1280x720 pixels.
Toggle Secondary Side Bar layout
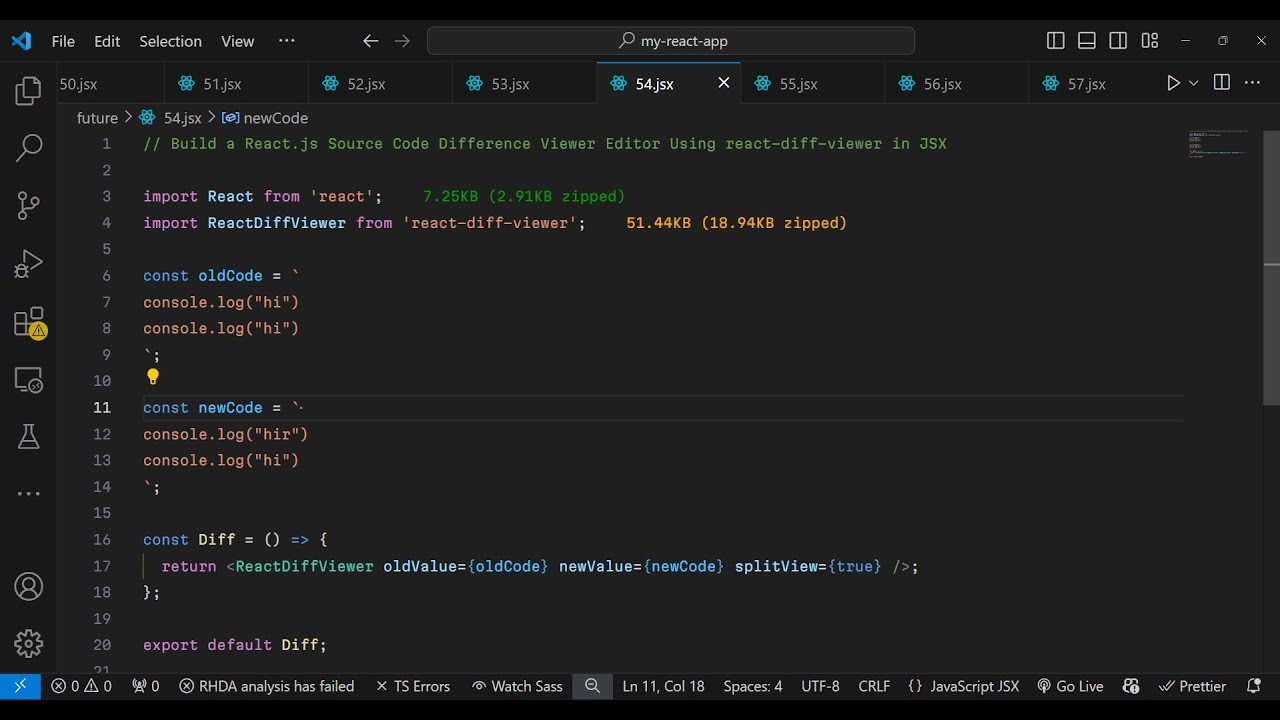(1118, 41)
